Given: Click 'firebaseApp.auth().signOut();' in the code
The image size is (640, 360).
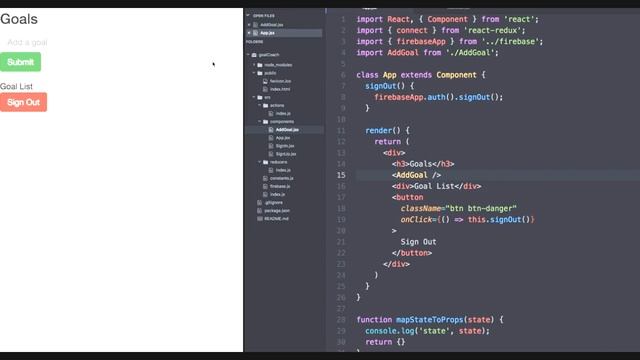Looking at the screenshot, I should [439, 97].
